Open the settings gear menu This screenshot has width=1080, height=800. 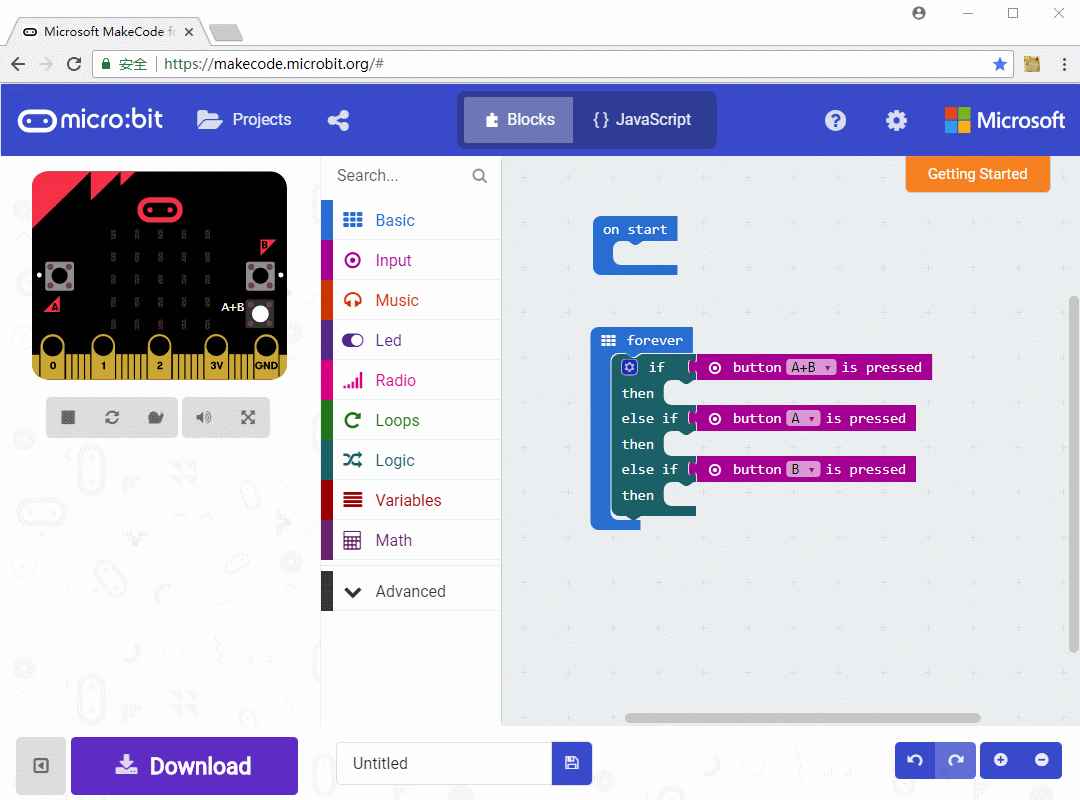[896, 120]
